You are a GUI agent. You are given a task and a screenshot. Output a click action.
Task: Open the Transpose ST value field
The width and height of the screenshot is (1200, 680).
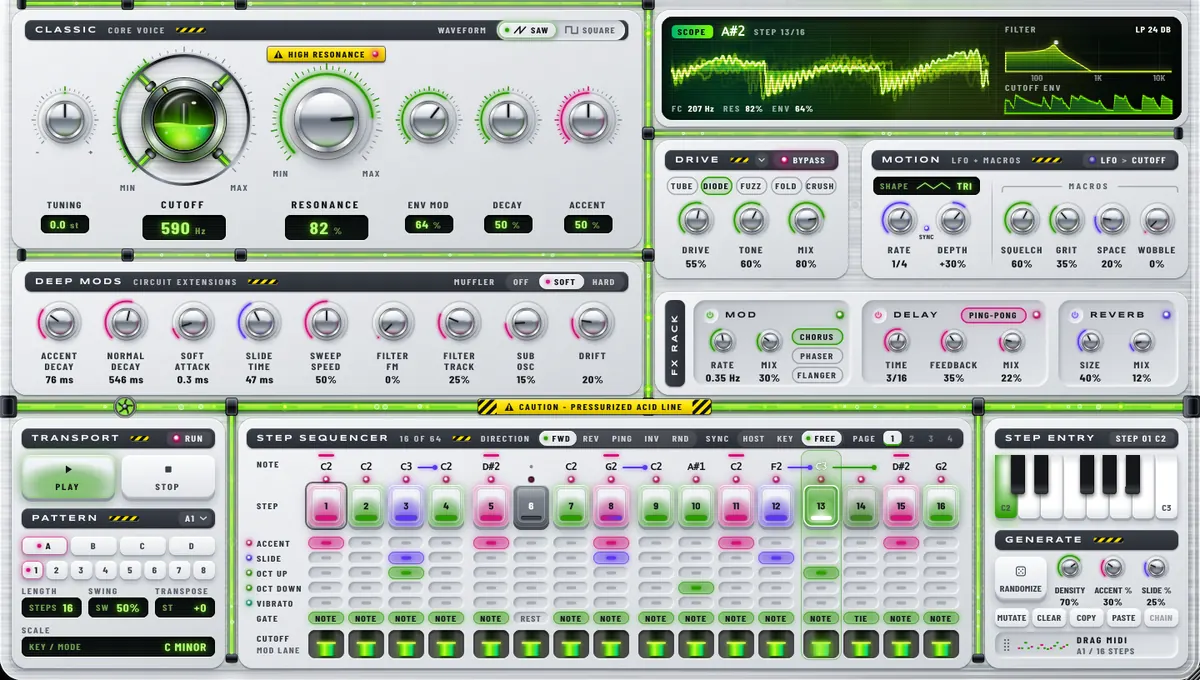[184, 608]
